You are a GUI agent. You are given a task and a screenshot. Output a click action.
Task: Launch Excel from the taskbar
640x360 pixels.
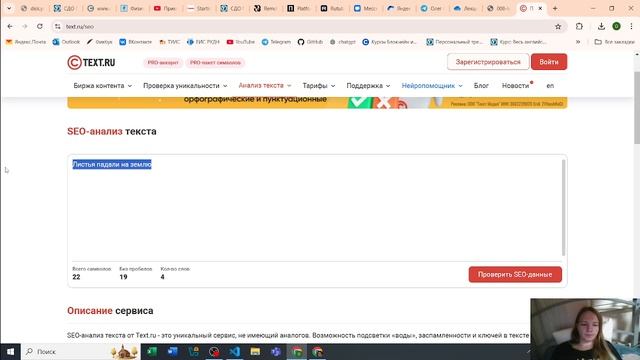point(152,351)
